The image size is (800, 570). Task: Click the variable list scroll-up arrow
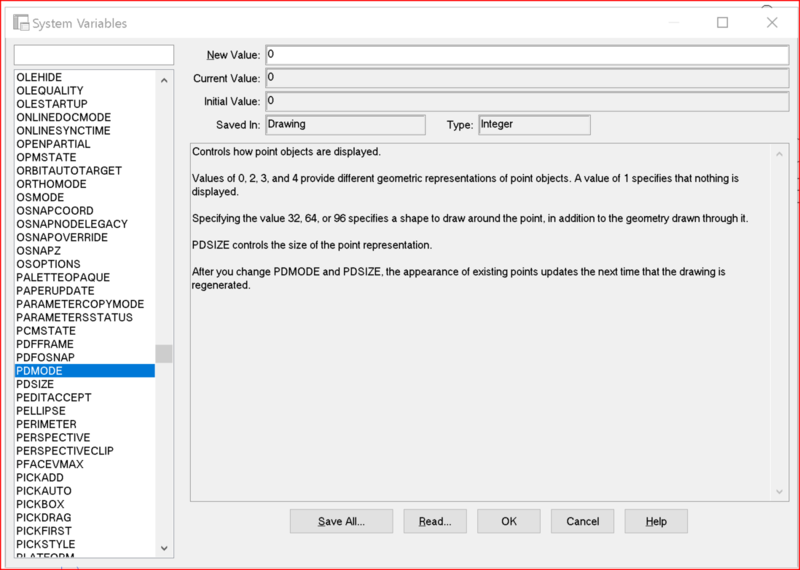point(164,81)
